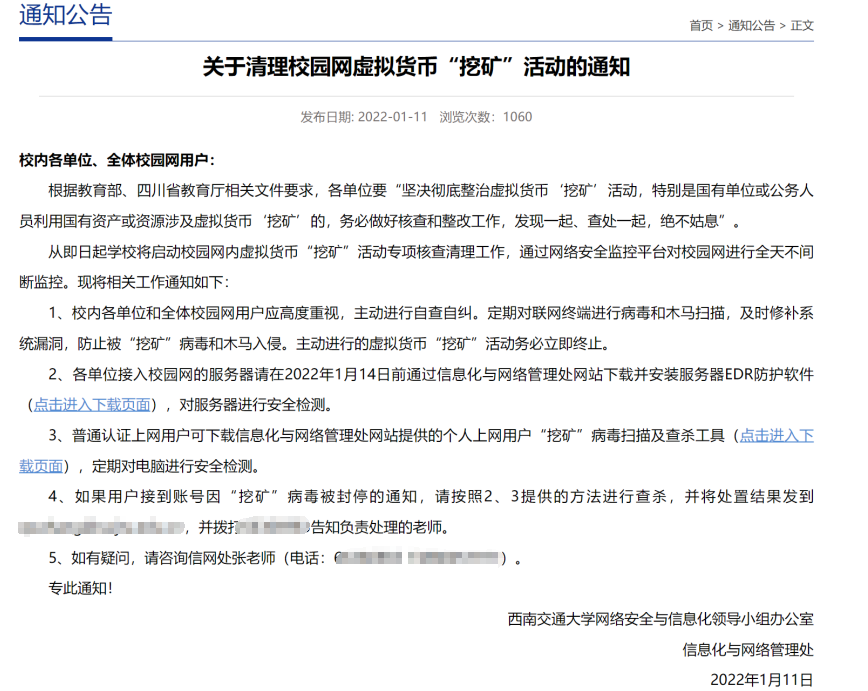868x691 pixels.
Task: Click the closing date 2022年1月11日
Action: point(762,679)
